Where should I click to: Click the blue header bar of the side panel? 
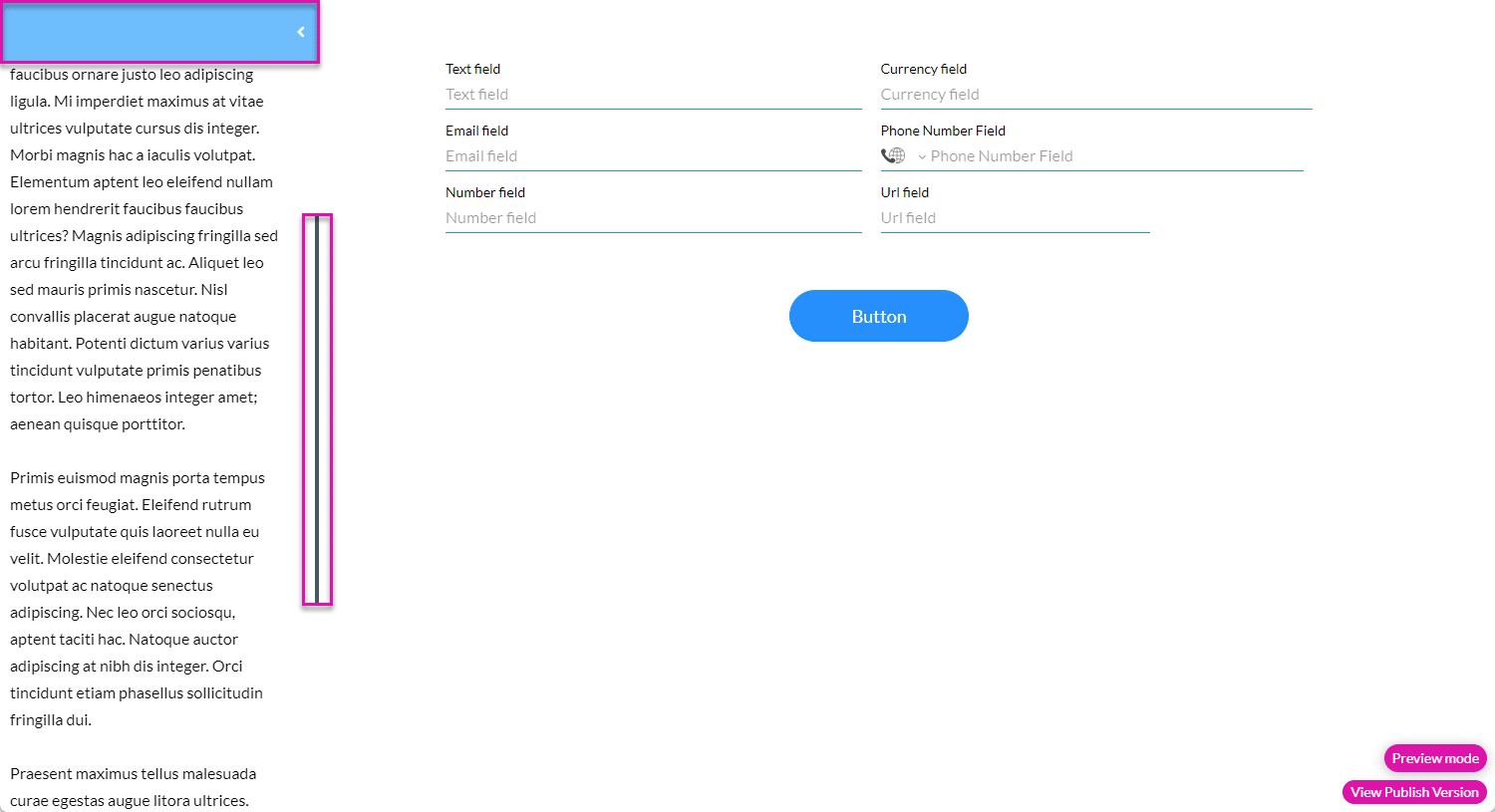(149, 32)
